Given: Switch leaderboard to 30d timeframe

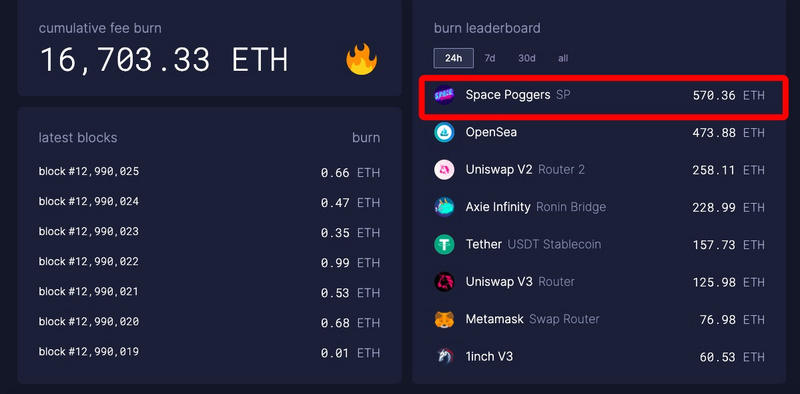Looking at the screenshot, I should point(527,58).
